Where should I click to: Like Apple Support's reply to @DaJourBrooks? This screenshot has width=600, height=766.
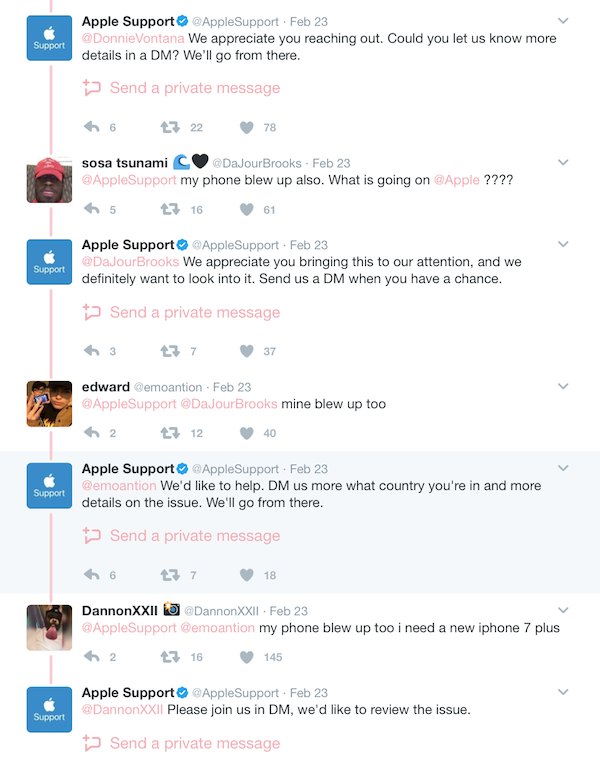(x=248, y=351)
